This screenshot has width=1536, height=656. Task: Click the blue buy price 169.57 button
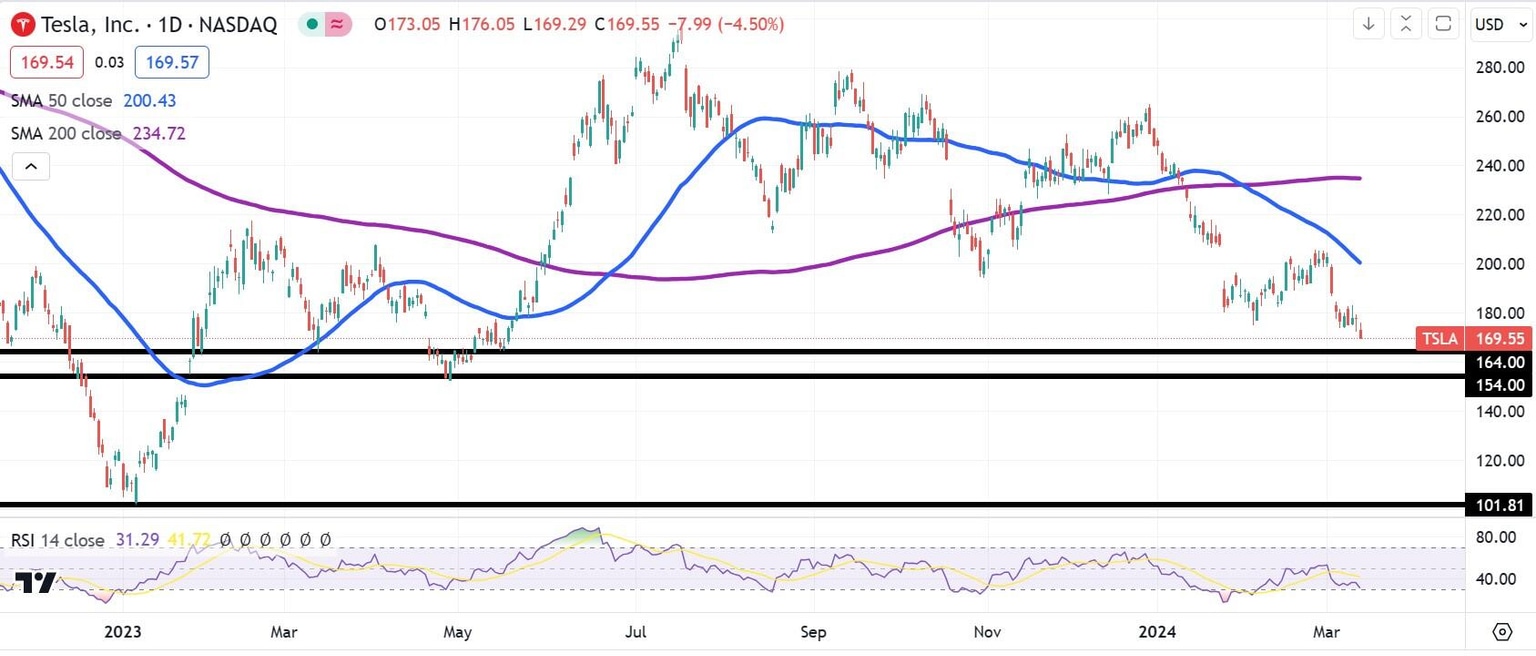coord(171,62)
